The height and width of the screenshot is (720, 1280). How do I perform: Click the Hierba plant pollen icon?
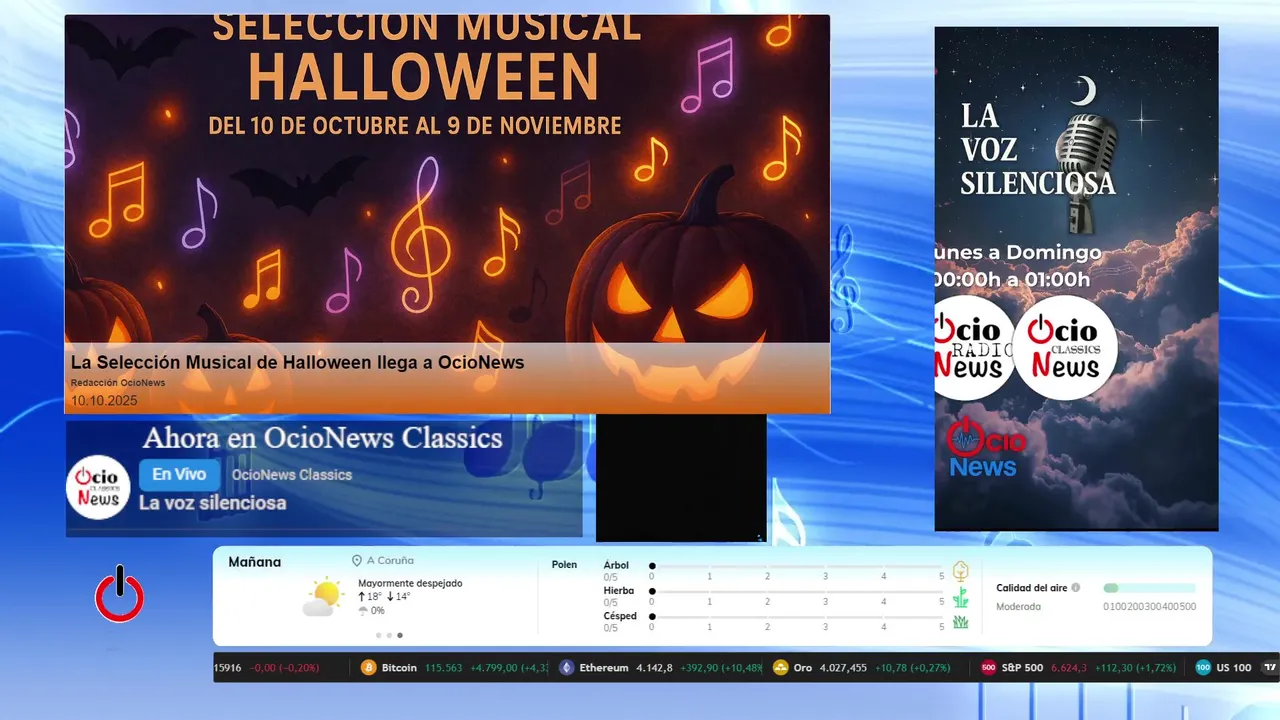(960, 598)
